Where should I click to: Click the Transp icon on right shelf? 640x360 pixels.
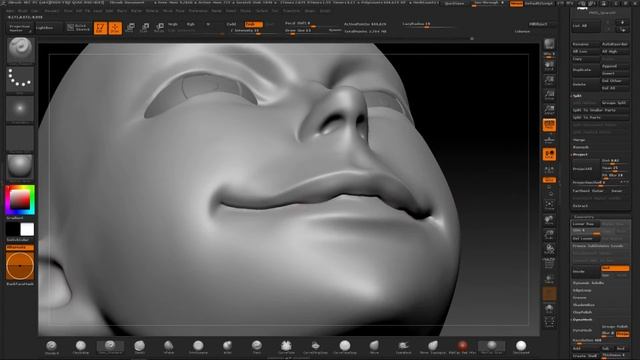pyautogui.click(x=549, y=279)
